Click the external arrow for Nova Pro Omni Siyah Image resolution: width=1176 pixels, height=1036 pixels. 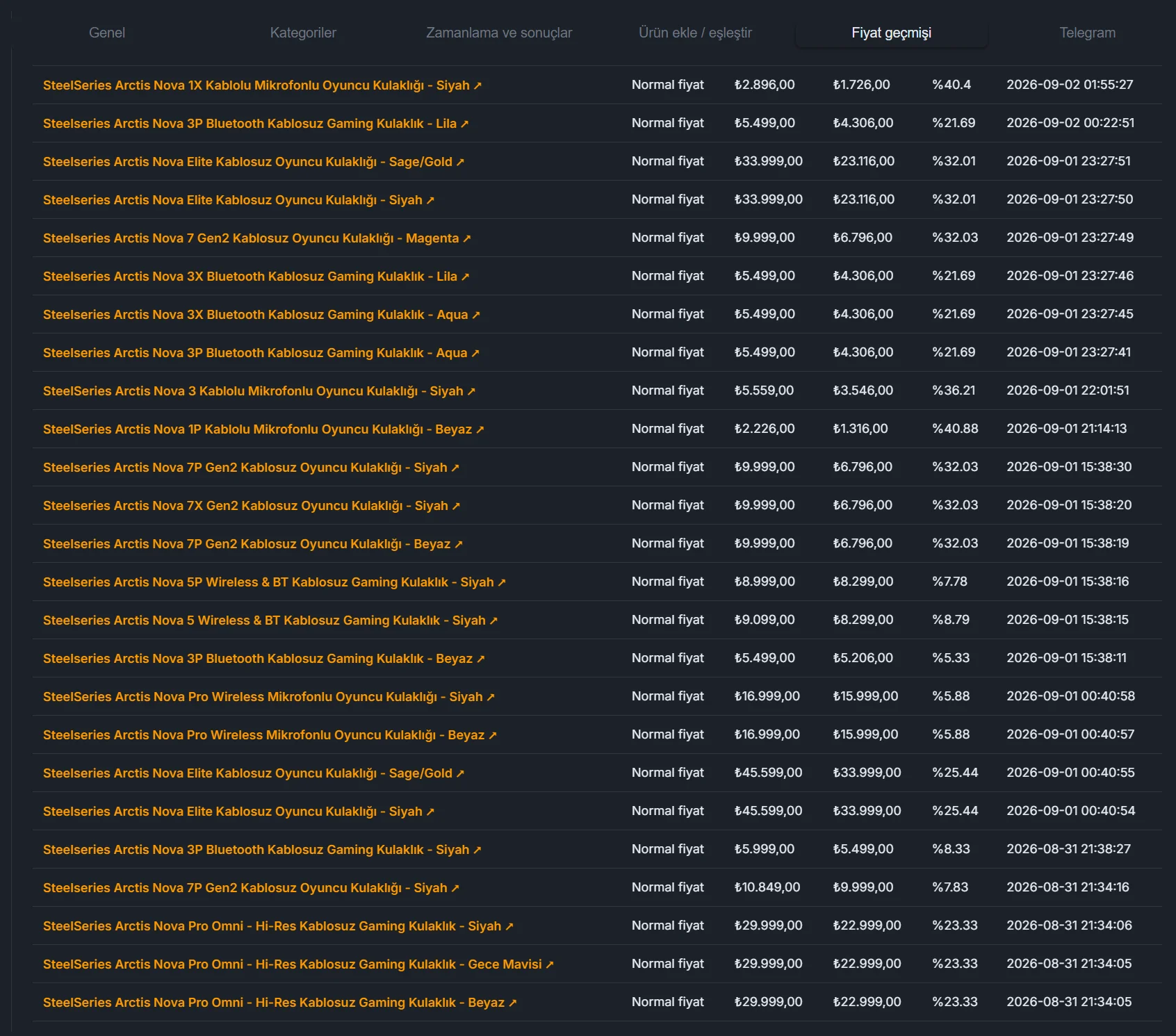(x=509, y=926)
